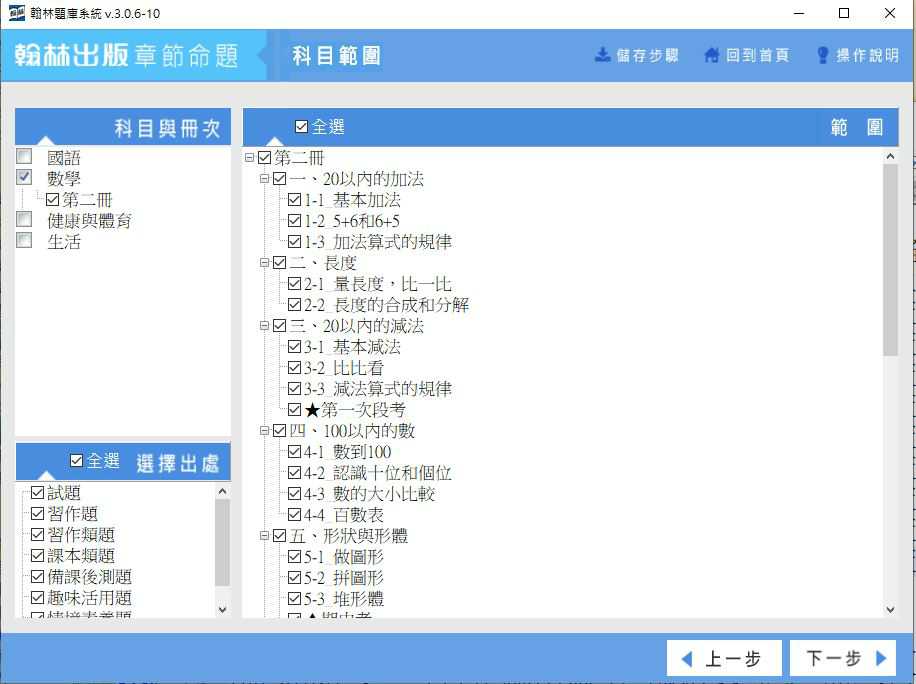Screen dimensions: 916x684
Task: Click the 儲存步驟 download icon
Action: 602,55
